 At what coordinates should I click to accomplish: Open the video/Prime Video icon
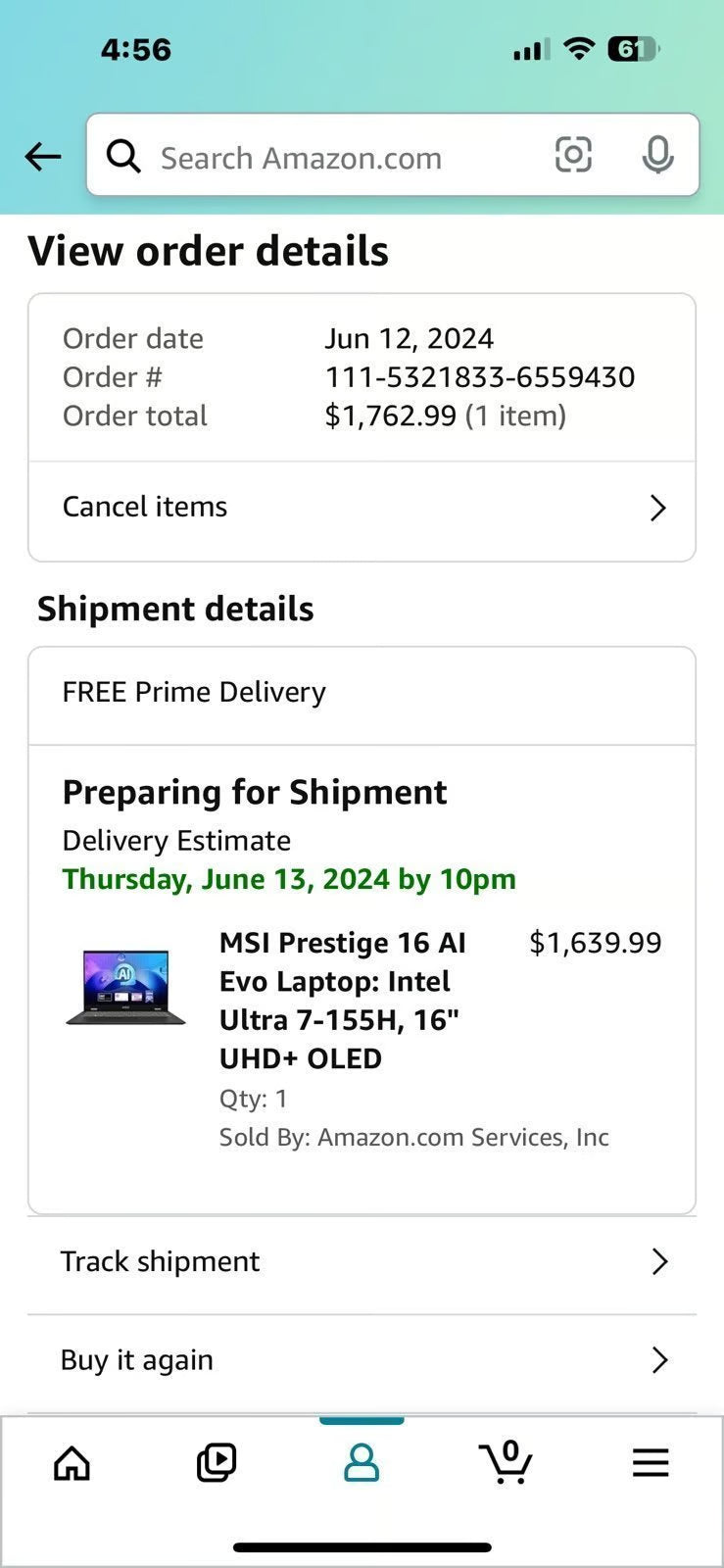point(216,1462)
